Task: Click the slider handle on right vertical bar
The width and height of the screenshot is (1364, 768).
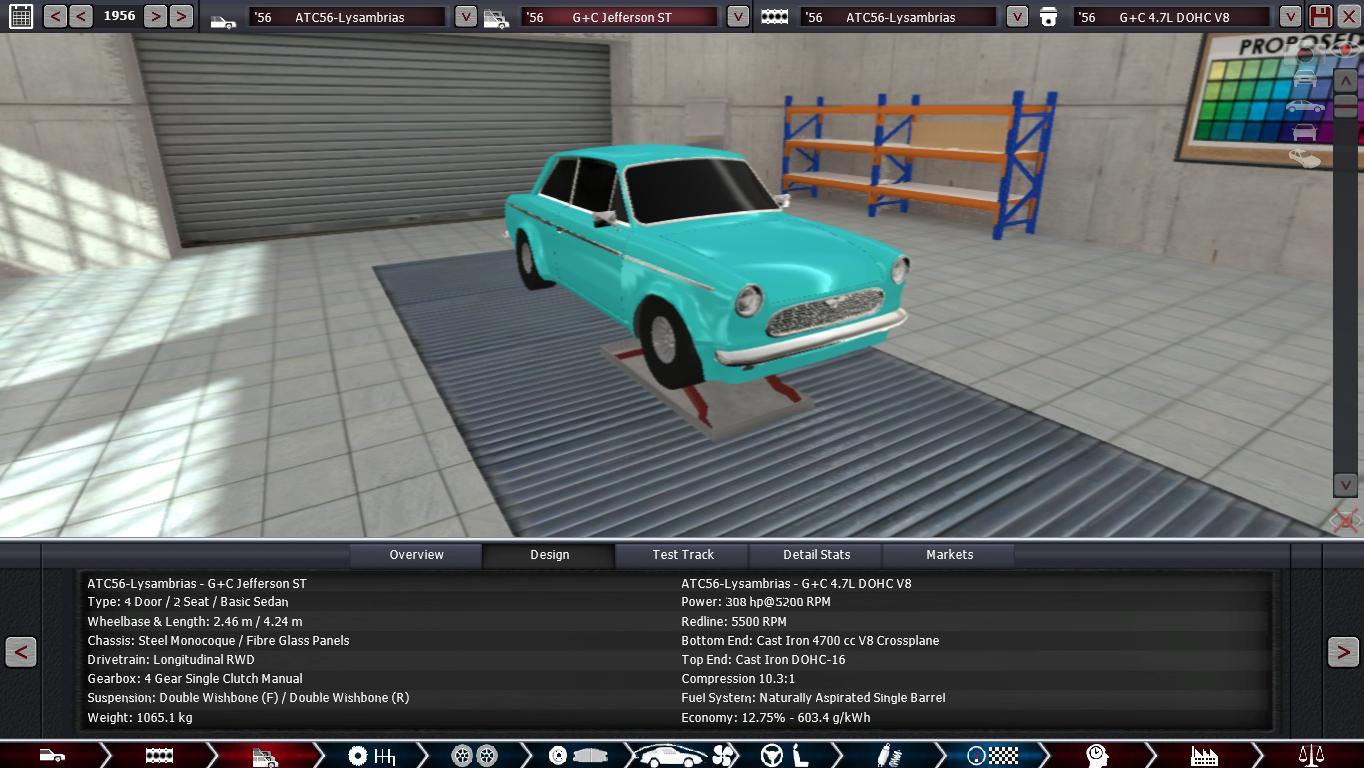Action: point(1346,106)
